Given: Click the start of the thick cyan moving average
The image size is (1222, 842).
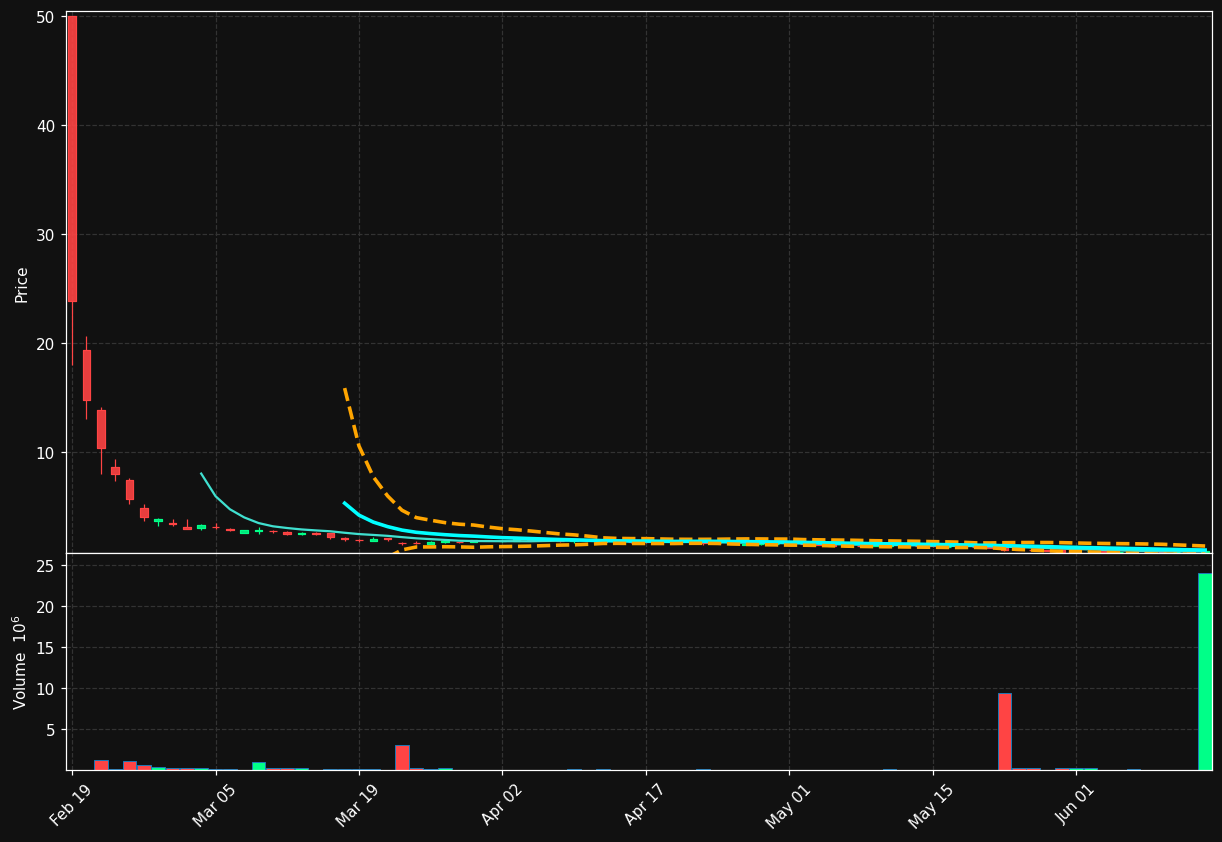Looking at the screenshot, I should [x=344, y=503].
